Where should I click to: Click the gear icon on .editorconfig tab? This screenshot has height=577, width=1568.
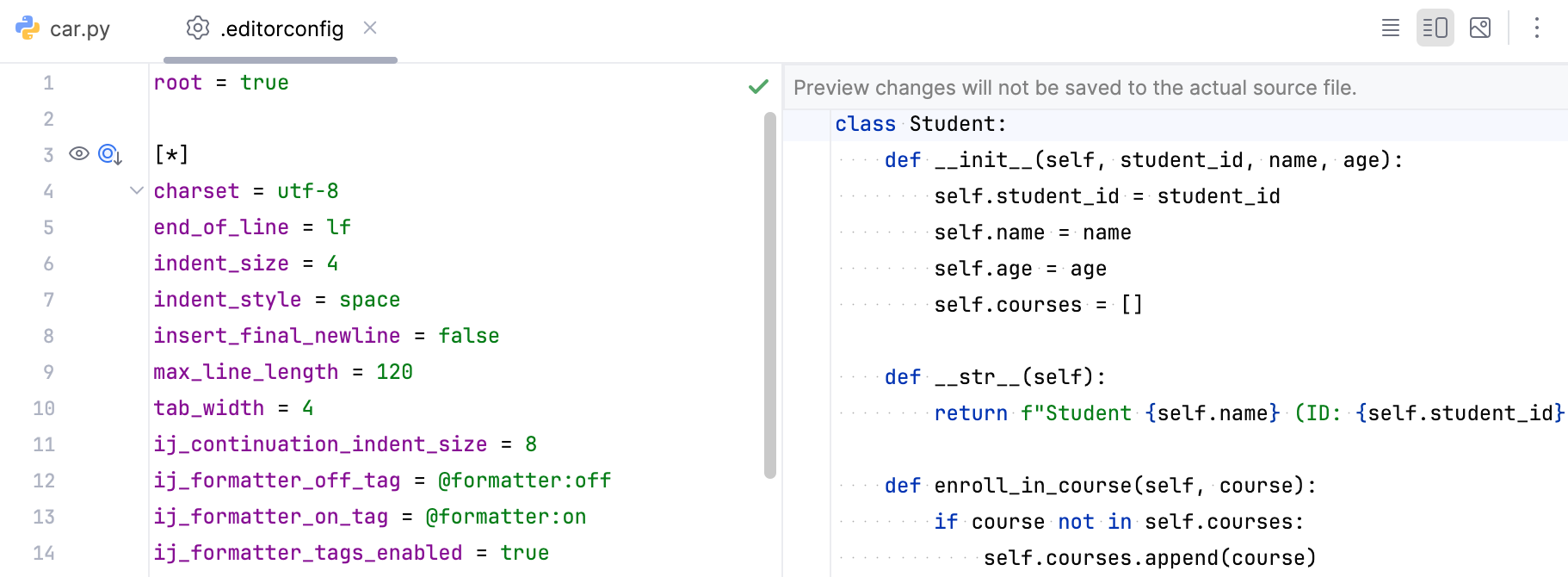(x=198, y=28)
